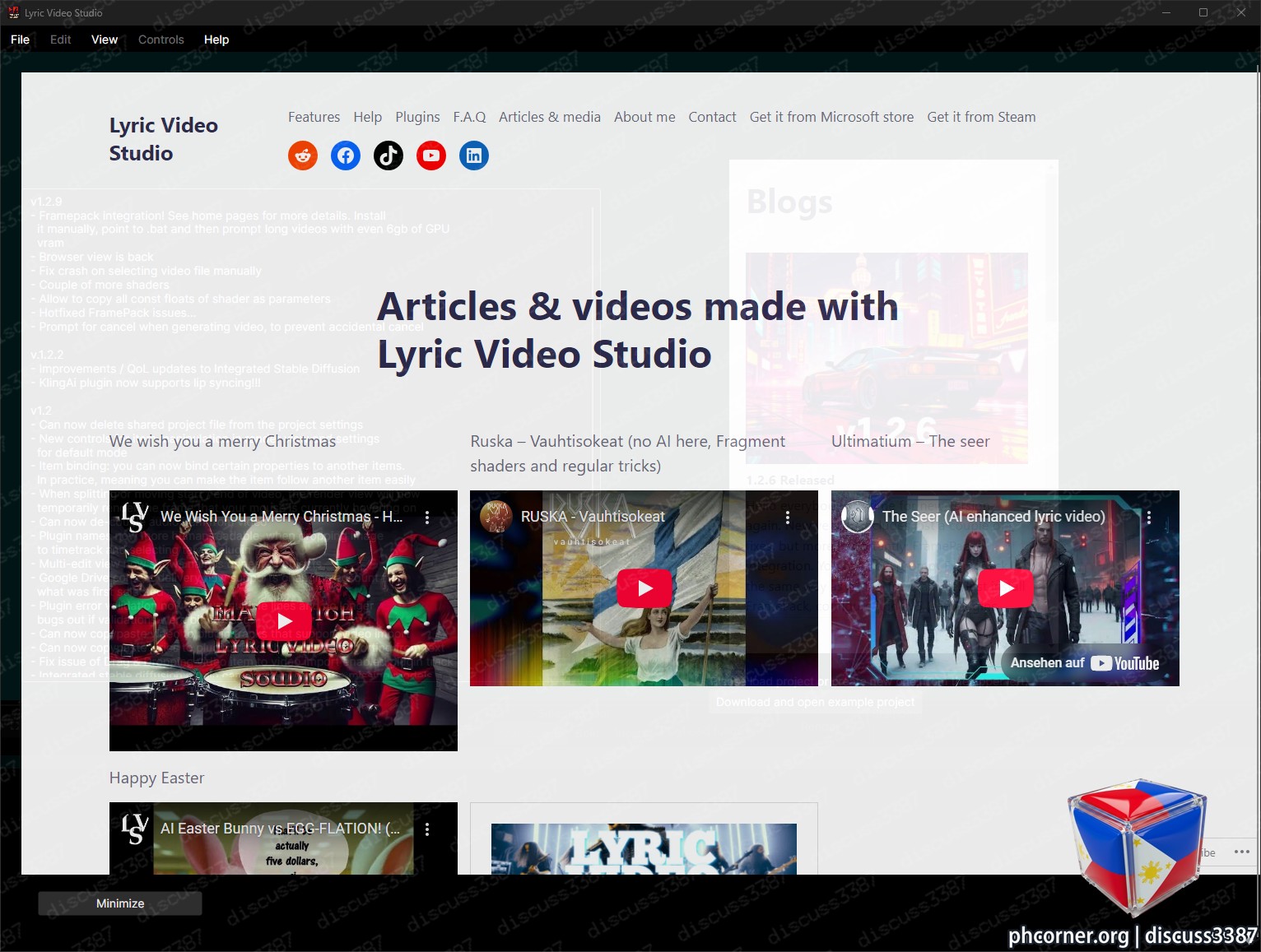Click The Seer (AI enhanced lyric video) title
The height and width of the screenshot is (952, 1261).
993,517
